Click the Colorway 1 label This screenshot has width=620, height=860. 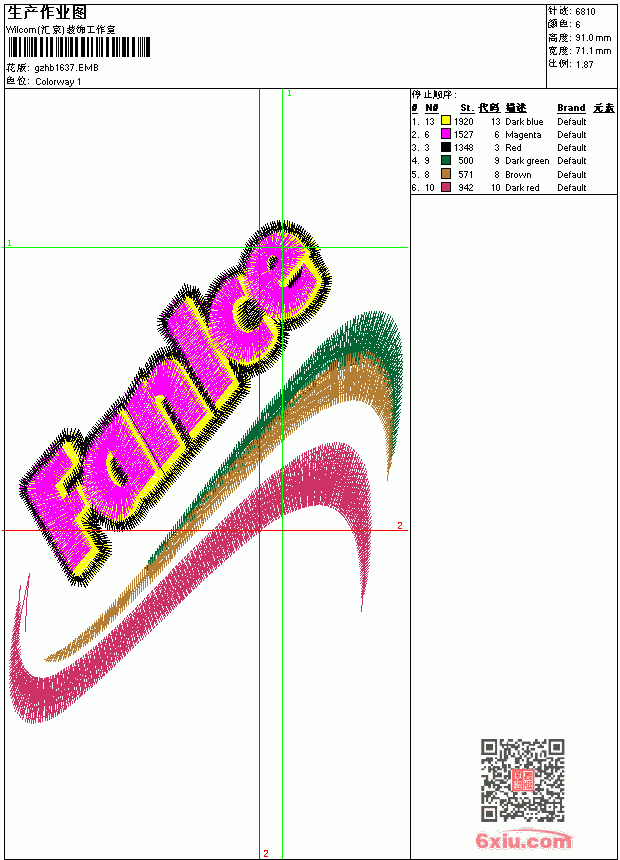coord(58,82)
